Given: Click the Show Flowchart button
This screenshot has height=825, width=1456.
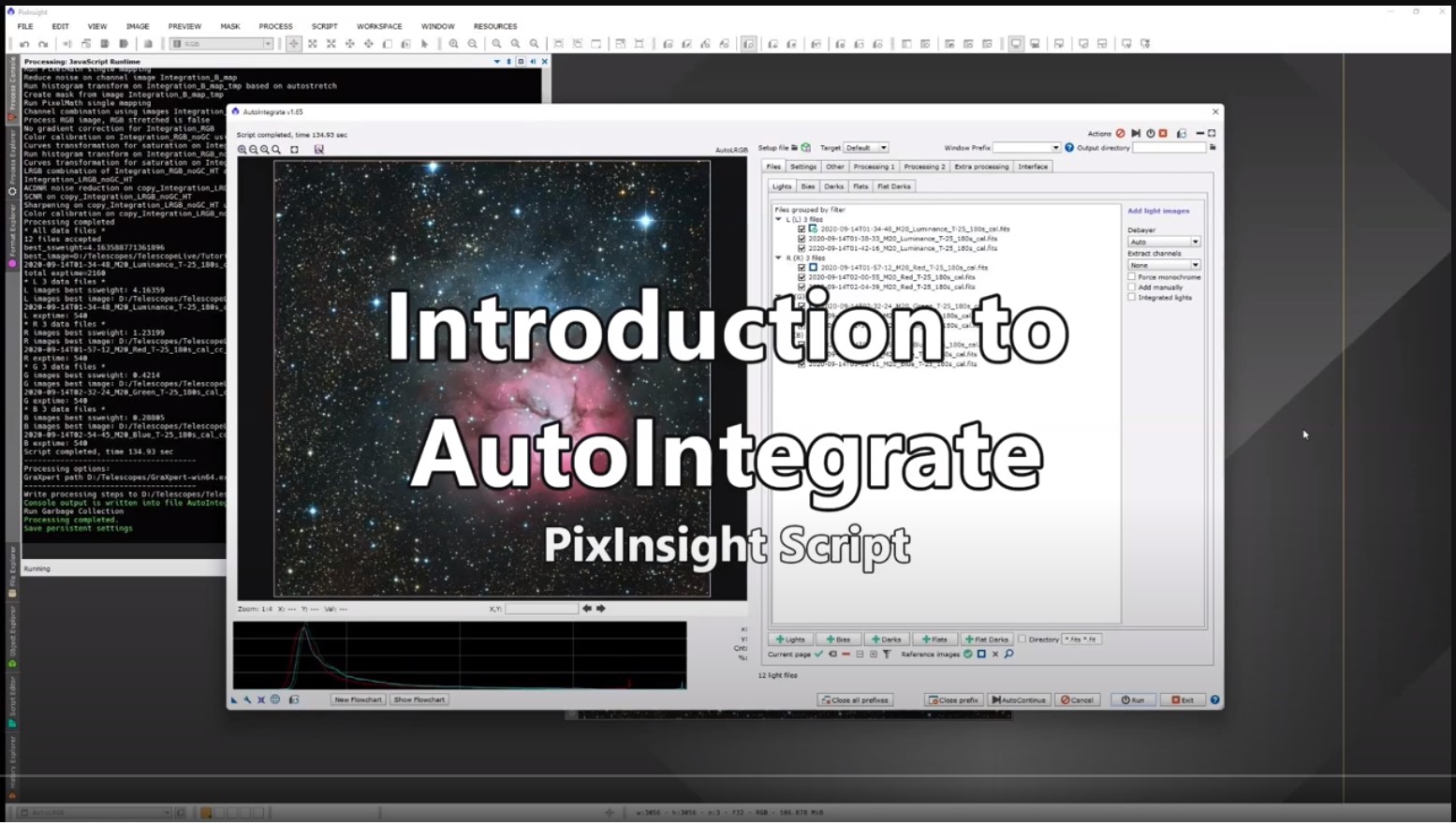Looking at the screenshot, I should (419, 700).
